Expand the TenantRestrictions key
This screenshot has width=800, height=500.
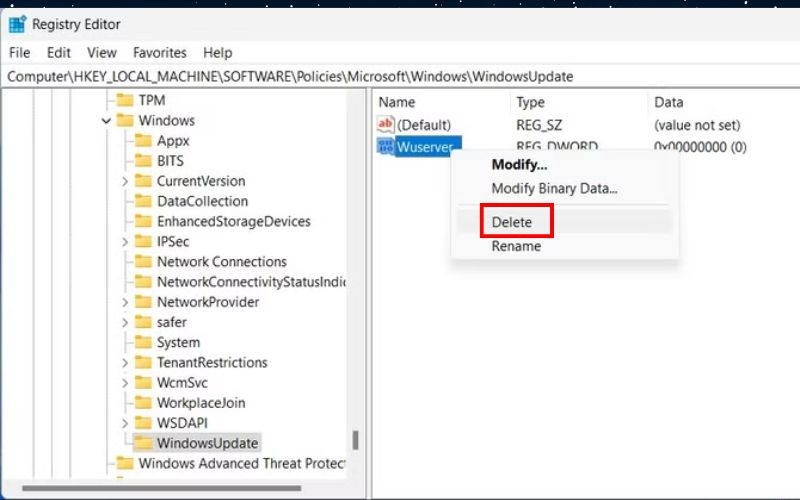click(124, 362)
